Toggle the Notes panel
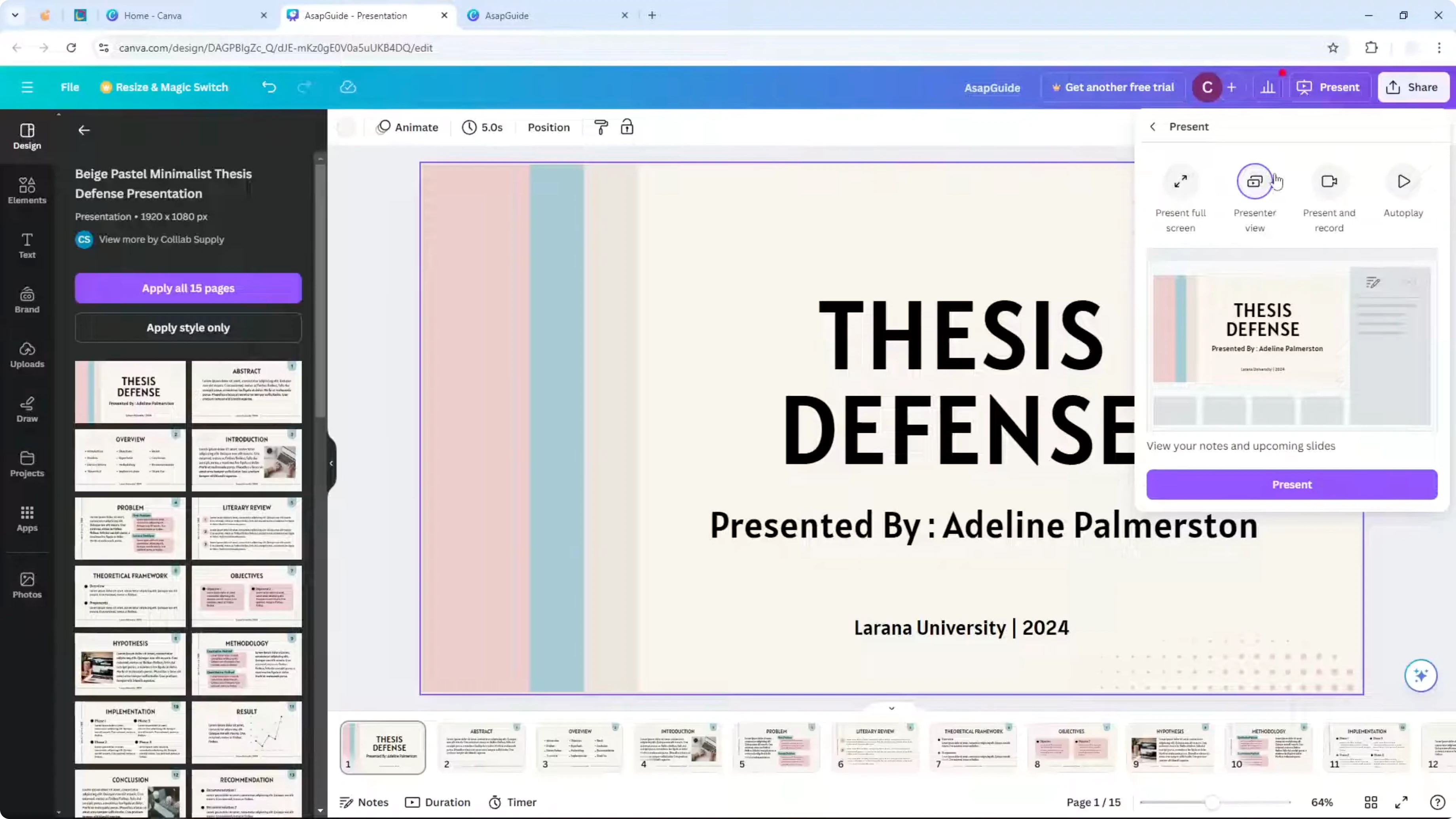Screen dimensions: 1456x819 364,802
